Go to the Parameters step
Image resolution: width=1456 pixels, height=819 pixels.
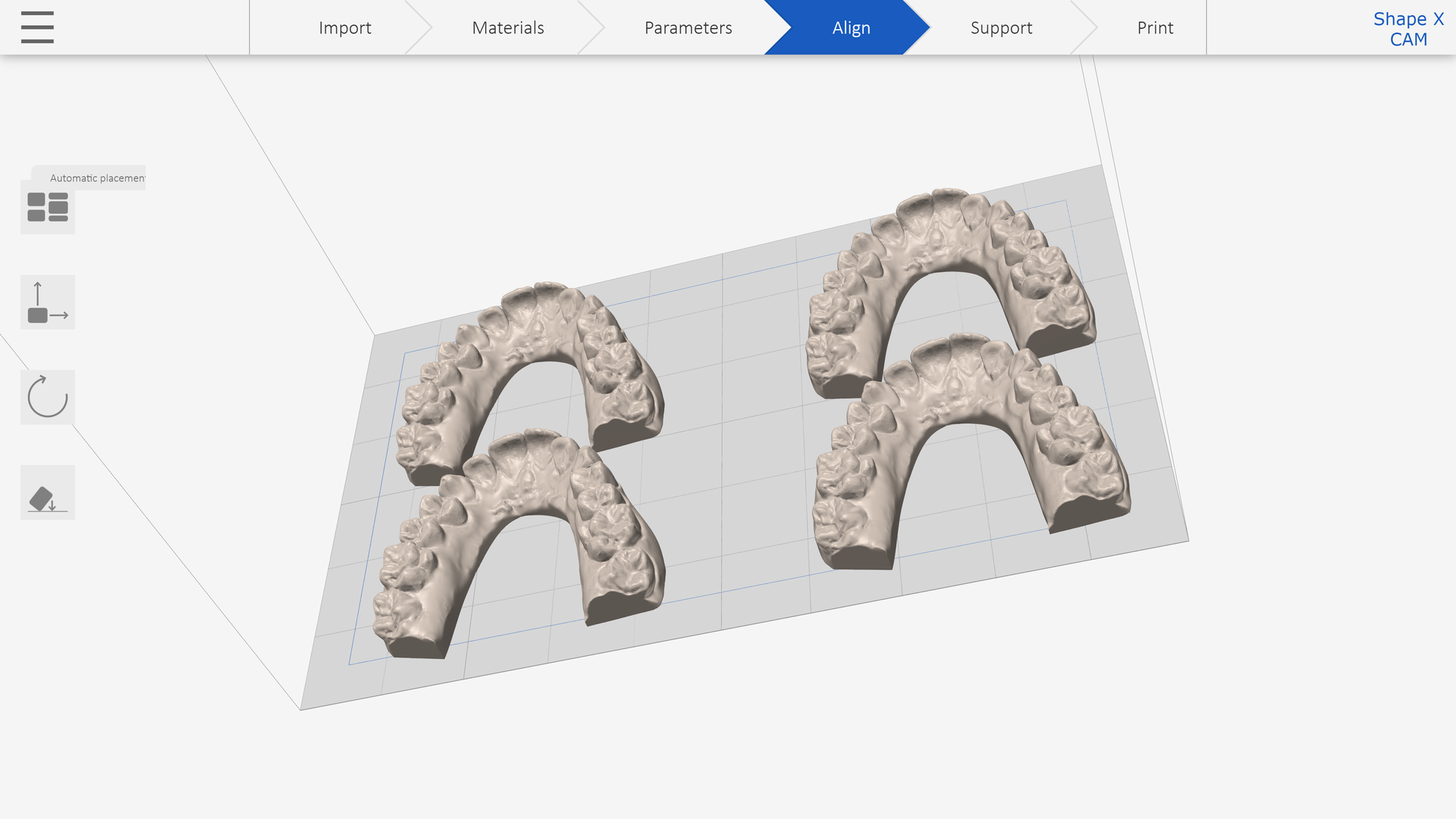click(x=688, y=27)
